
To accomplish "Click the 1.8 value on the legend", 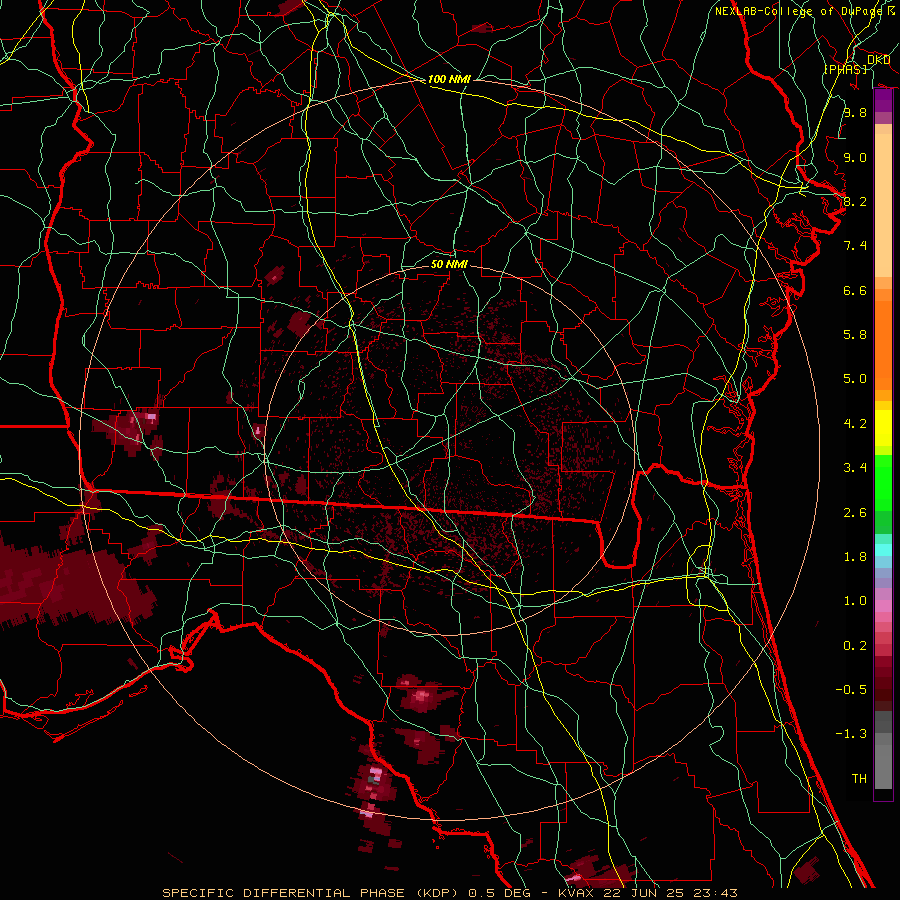I will [x=855, y=557].
